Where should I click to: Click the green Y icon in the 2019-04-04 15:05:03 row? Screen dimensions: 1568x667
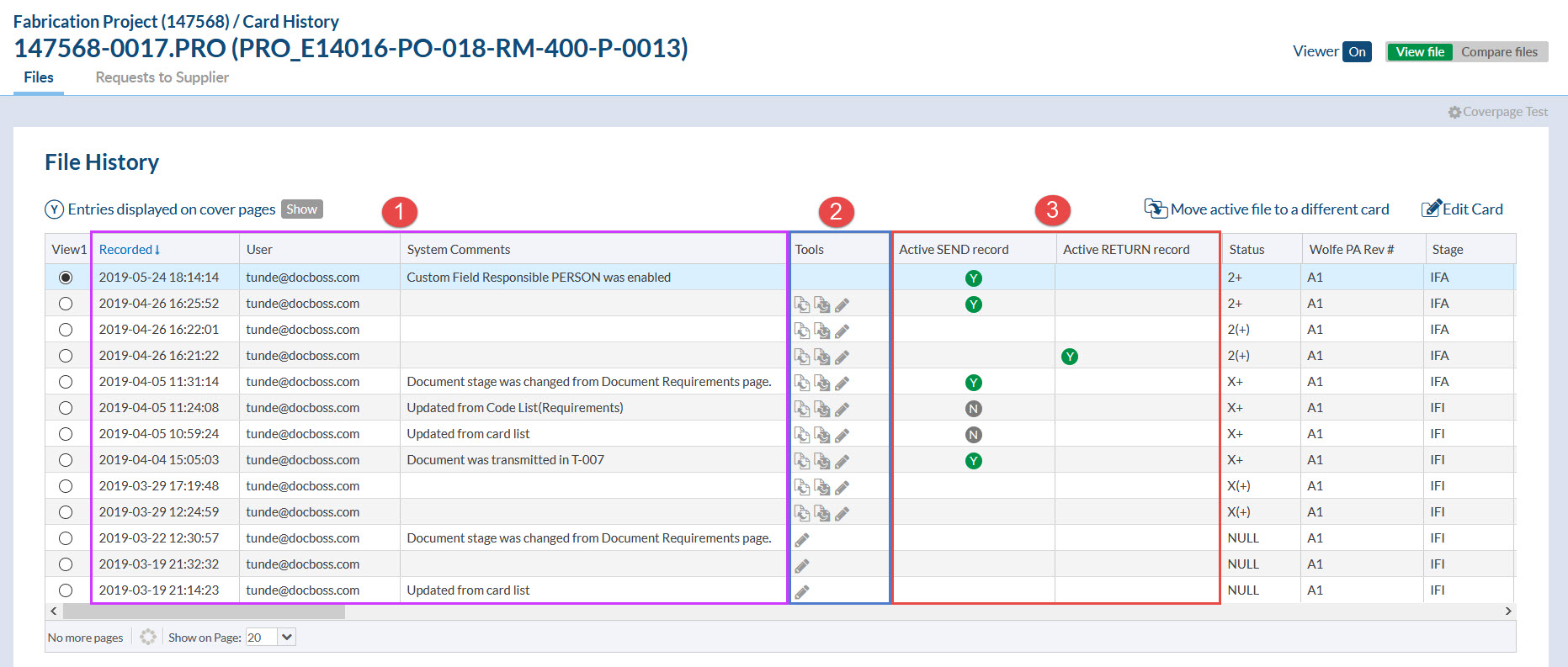[974, 461]
